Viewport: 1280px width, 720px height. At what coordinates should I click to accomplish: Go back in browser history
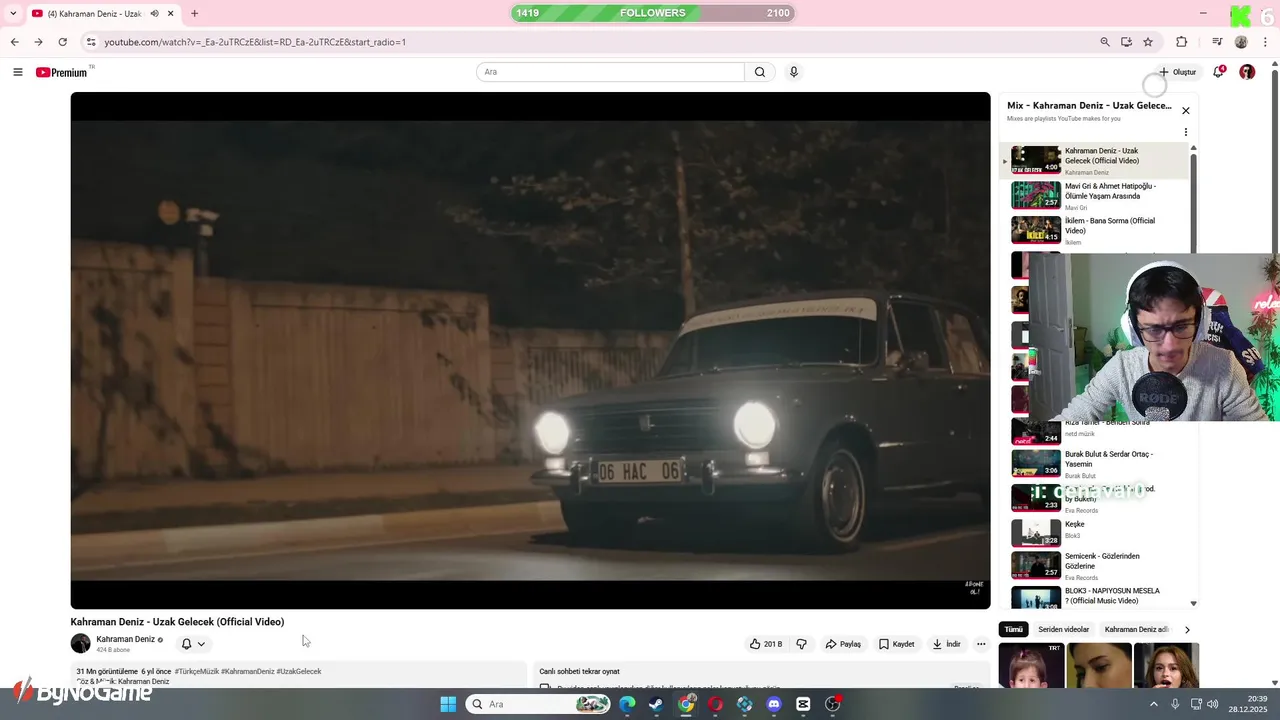click(x=14, y=42)
